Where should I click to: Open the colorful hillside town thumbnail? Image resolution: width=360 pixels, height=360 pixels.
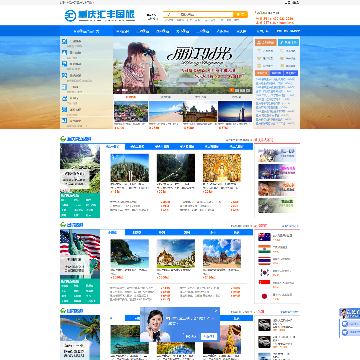click(131, 111)
